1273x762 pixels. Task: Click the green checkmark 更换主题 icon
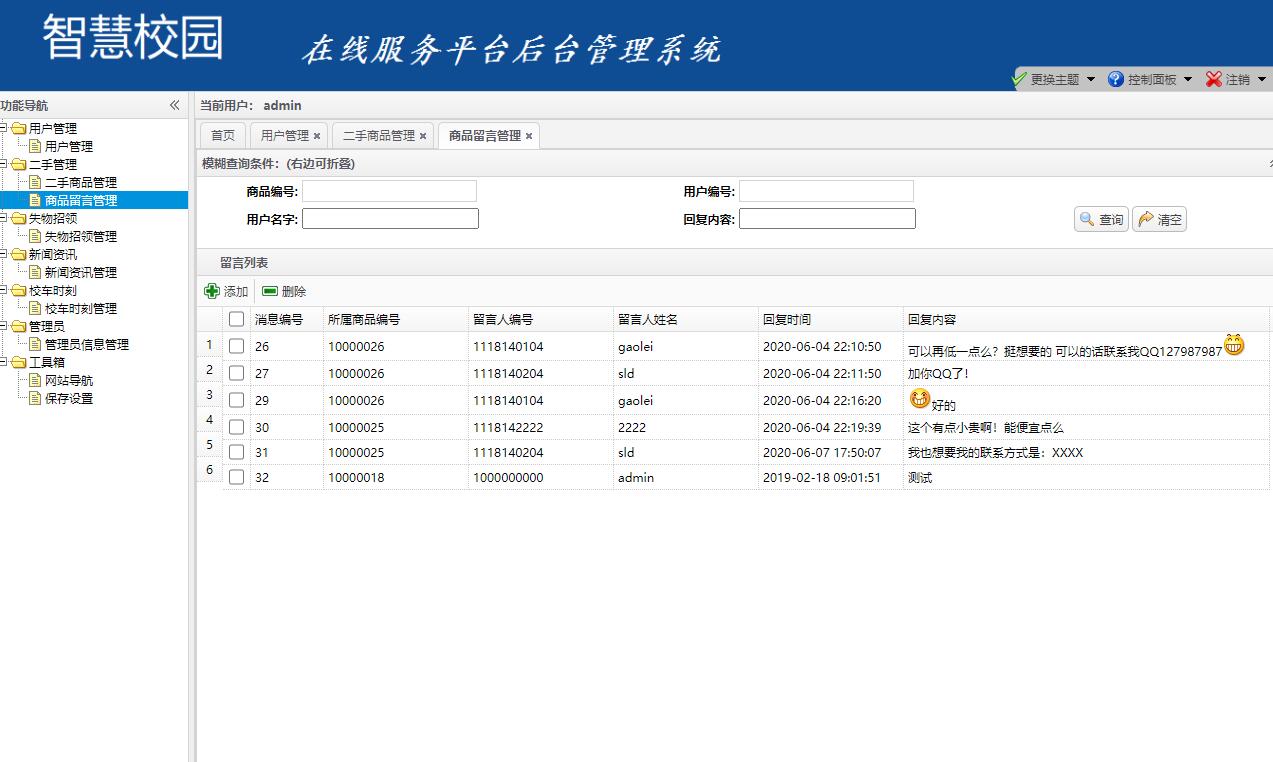tap(1020, 77)
